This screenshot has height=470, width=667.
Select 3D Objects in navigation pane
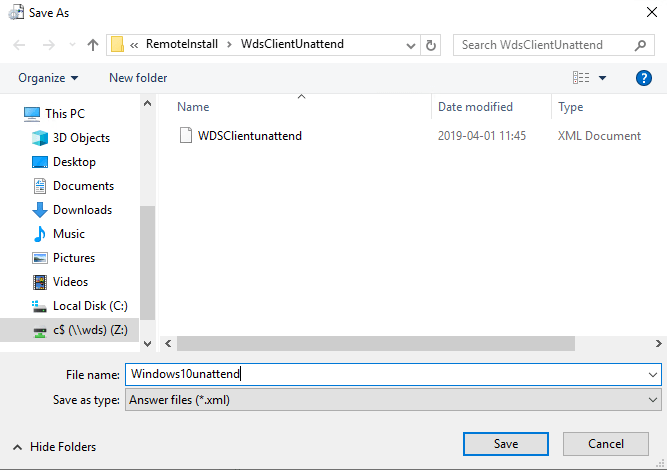[x=81, y=138]
